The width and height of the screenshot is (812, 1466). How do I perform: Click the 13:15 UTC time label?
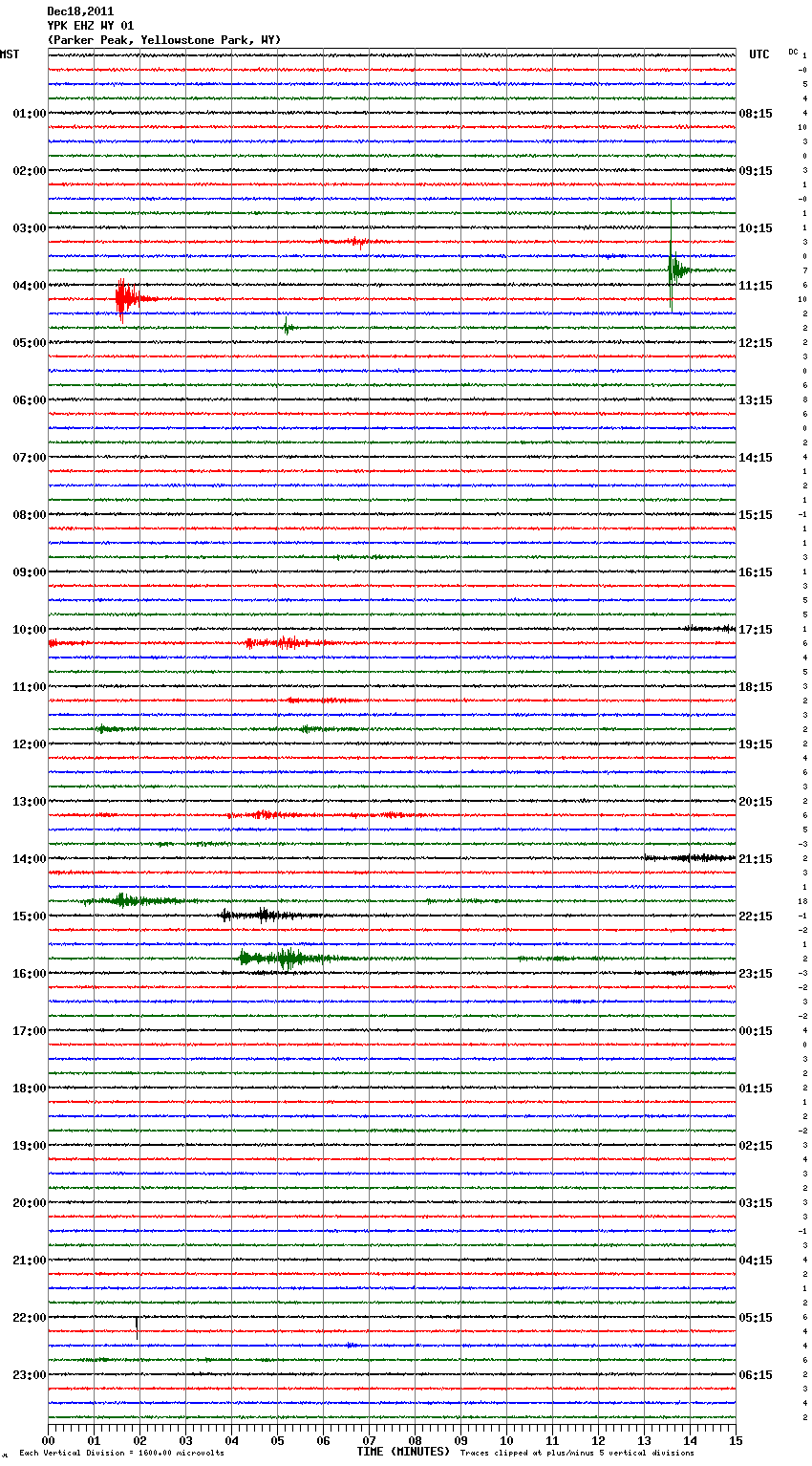click(756, 400)
